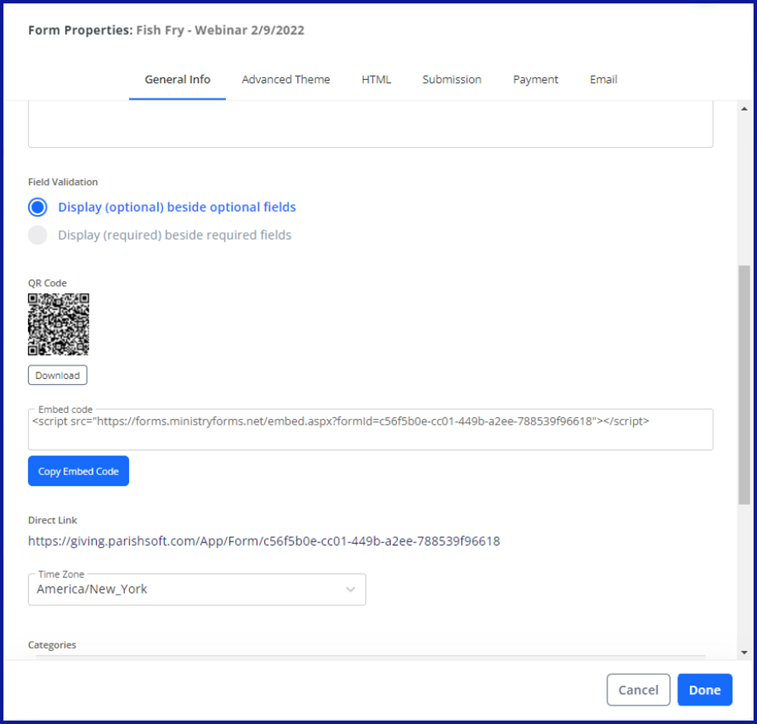Click the Direct Link URL text

(263, 541)
